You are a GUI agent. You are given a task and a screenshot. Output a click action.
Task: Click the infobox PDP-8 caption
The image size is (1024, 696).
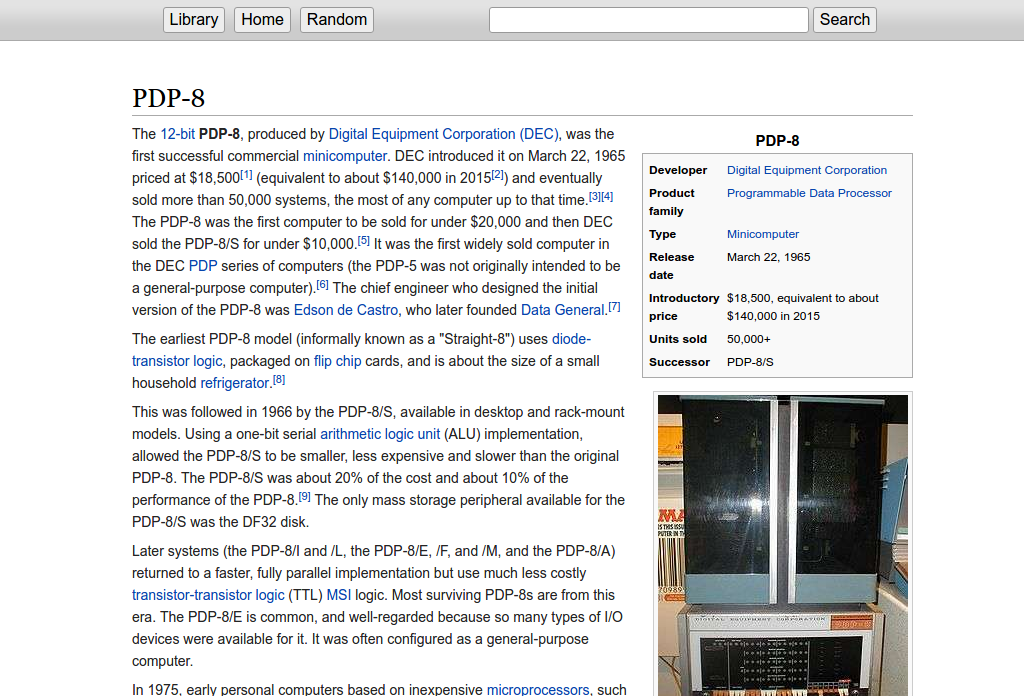tap(777, 141)
